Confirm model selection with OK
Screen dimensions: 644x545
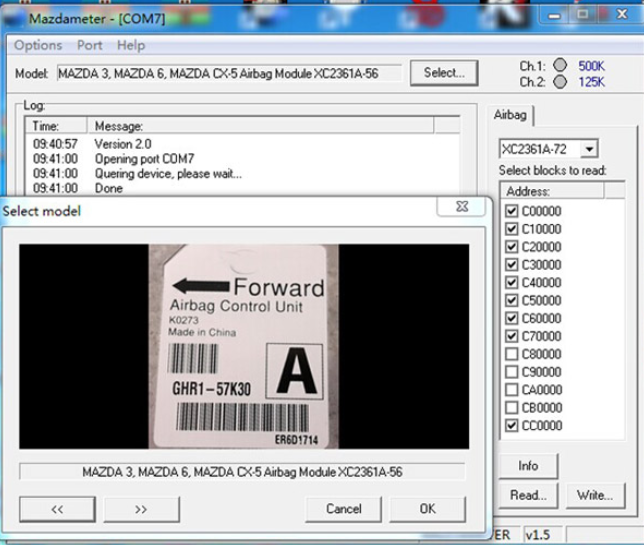(428, 509)
